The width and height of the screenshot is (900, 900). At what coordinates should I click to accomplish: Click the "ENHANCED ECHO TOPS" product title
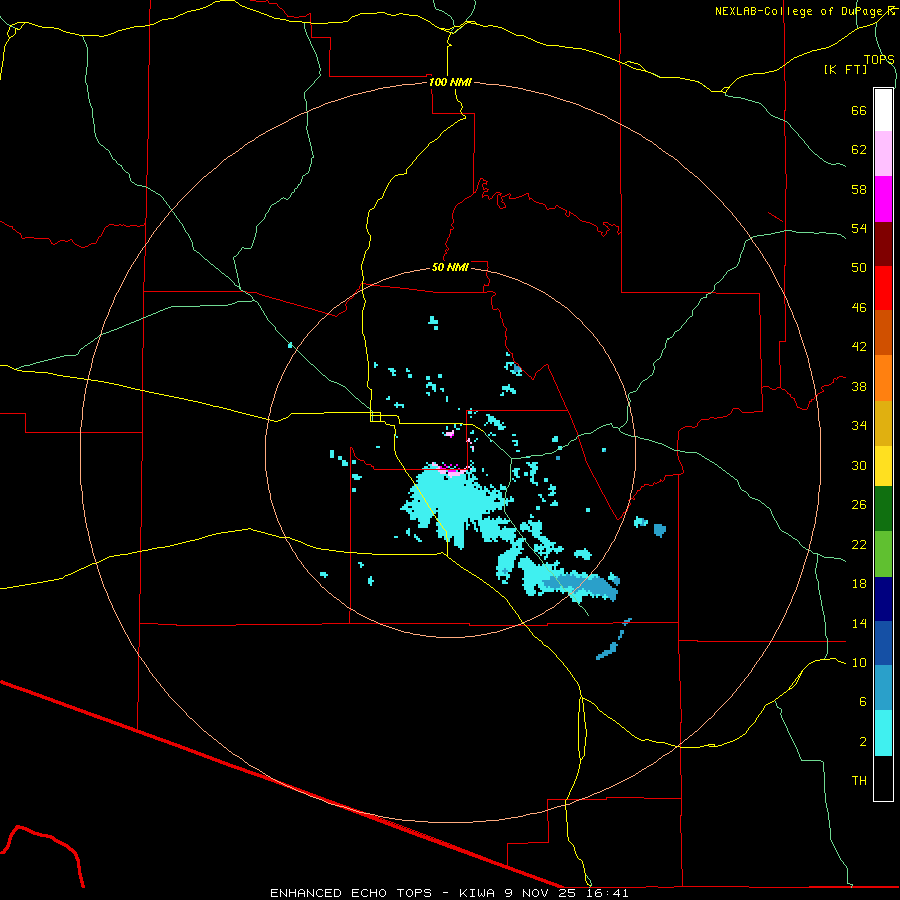(351, 893)
